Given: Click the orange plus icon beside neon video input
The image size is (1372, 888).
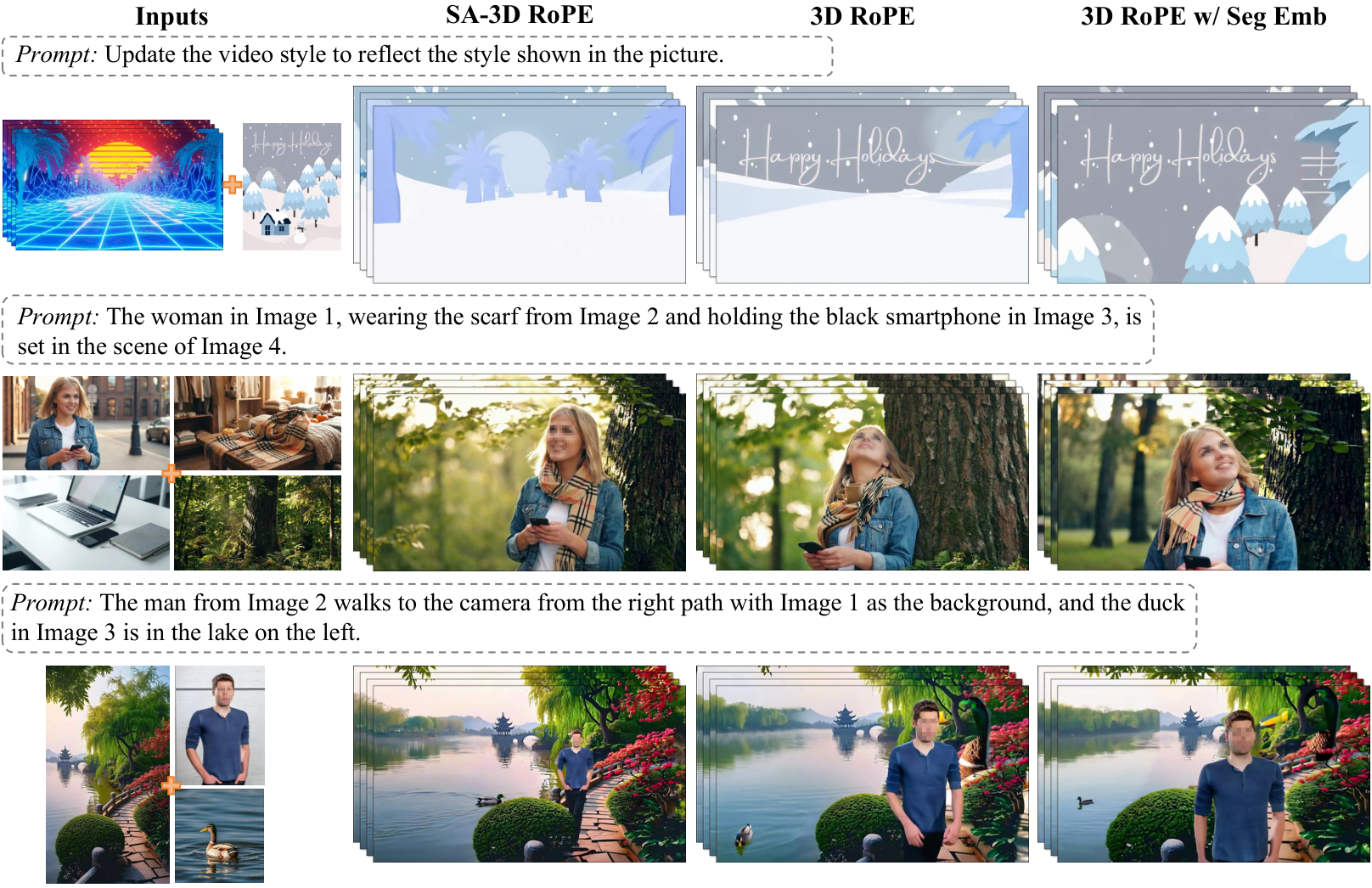Looking at the screenshot, I should (232, 184).
